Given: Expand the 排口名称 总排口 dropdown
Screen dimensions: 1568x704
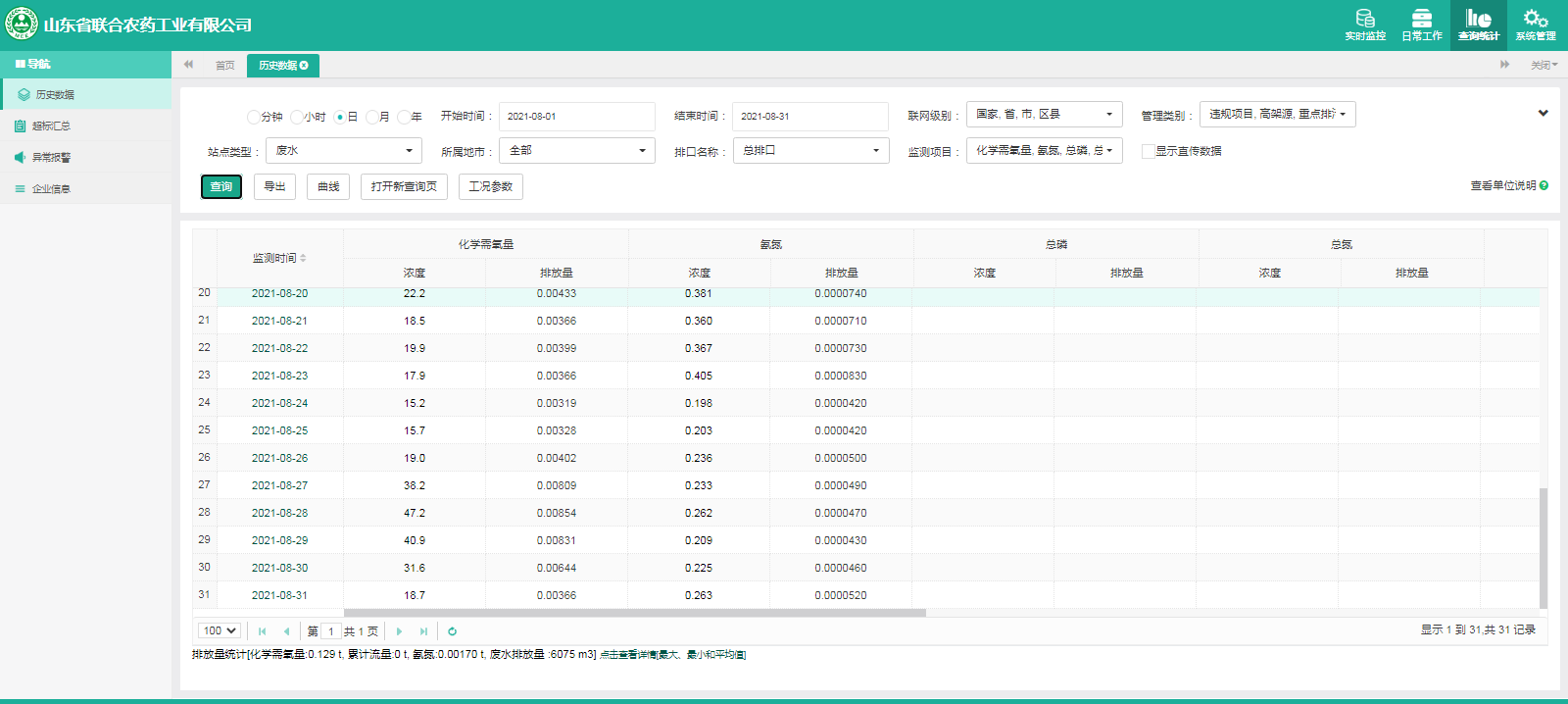Looking at the screenshot, I should [x=810, y=151].
